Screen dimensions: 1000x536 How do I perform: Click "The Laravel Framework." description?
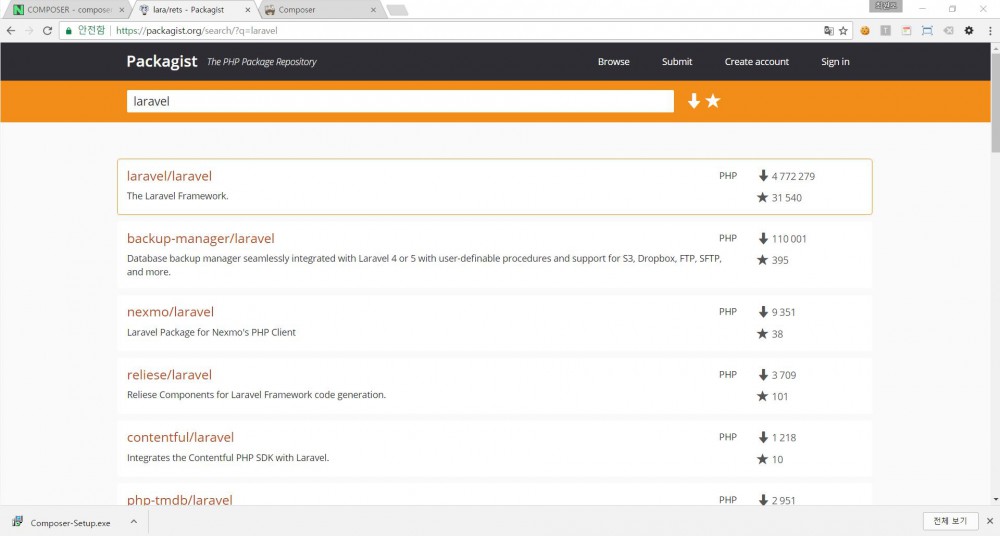(x=177, y=196)
